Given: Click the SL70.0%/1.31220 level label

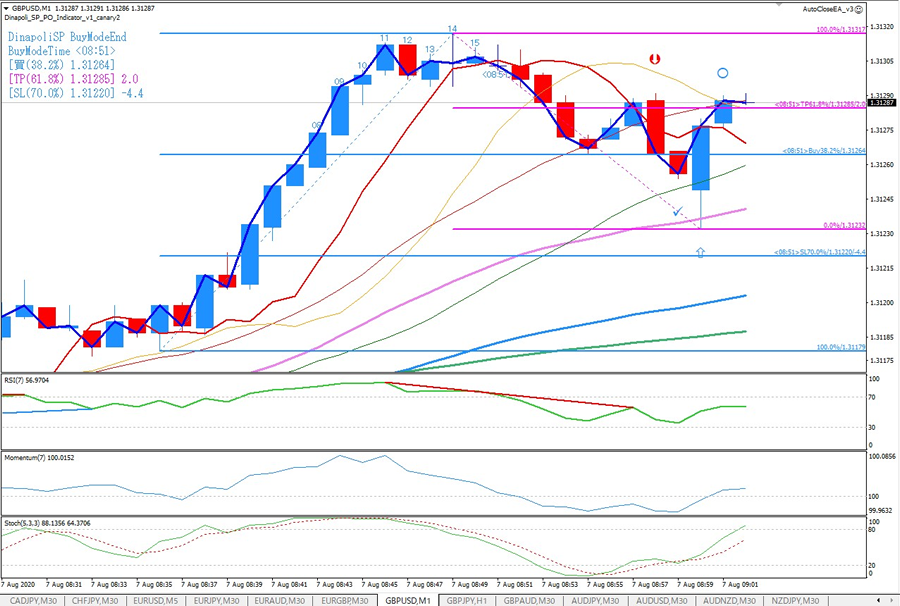Looking at the screenshot, I should (x=820, y=252).
